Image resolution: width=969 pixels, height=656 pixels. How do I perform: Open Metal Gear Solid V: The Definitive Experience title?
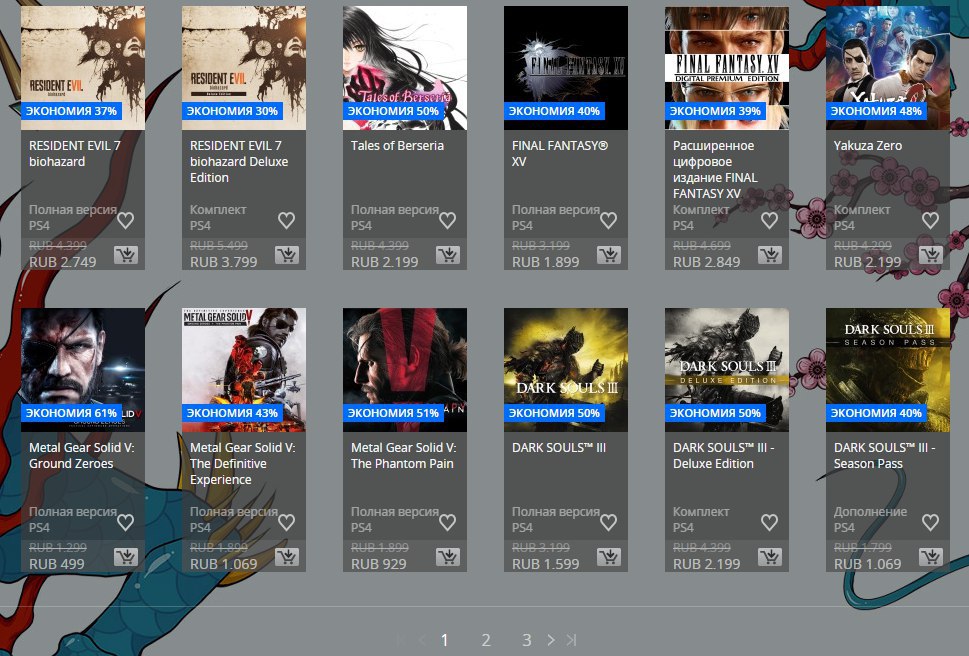coord(243,464)
